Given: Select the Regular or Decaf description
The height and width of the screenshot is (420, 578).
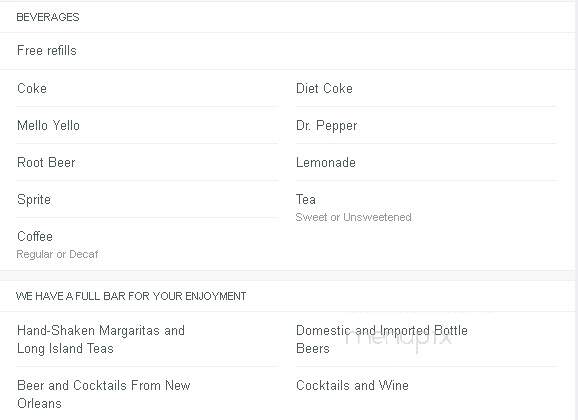Looking at the screenshot, I should tap(58, 254).
